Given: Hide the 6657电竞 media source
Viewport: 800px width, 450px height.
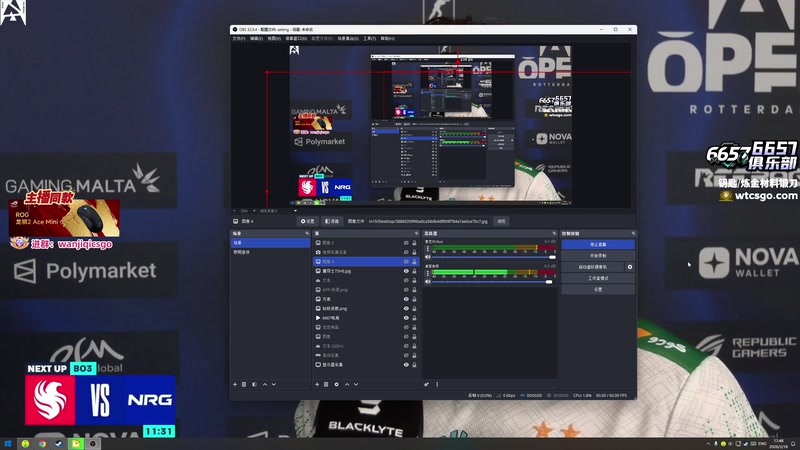Looking at the screenshot, I should (x=406, y=318).
